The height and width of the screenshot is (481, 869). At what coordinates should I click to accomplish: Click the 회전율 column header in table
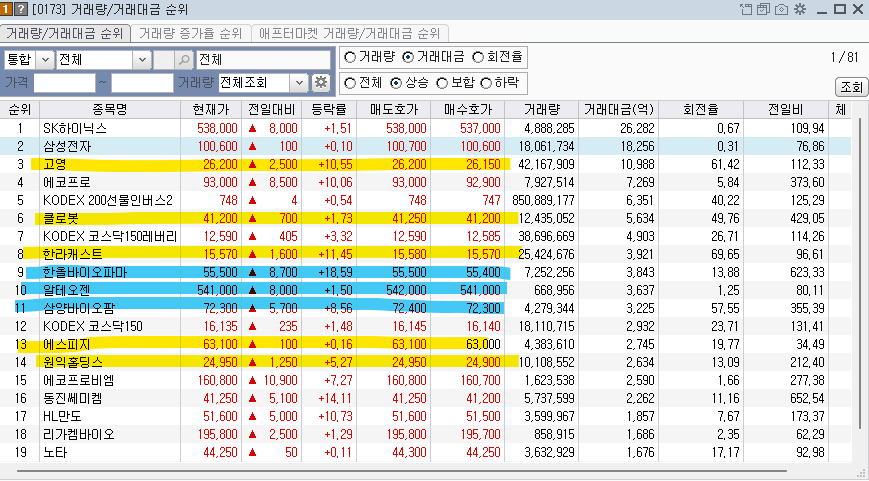click(x=701, y=110)
